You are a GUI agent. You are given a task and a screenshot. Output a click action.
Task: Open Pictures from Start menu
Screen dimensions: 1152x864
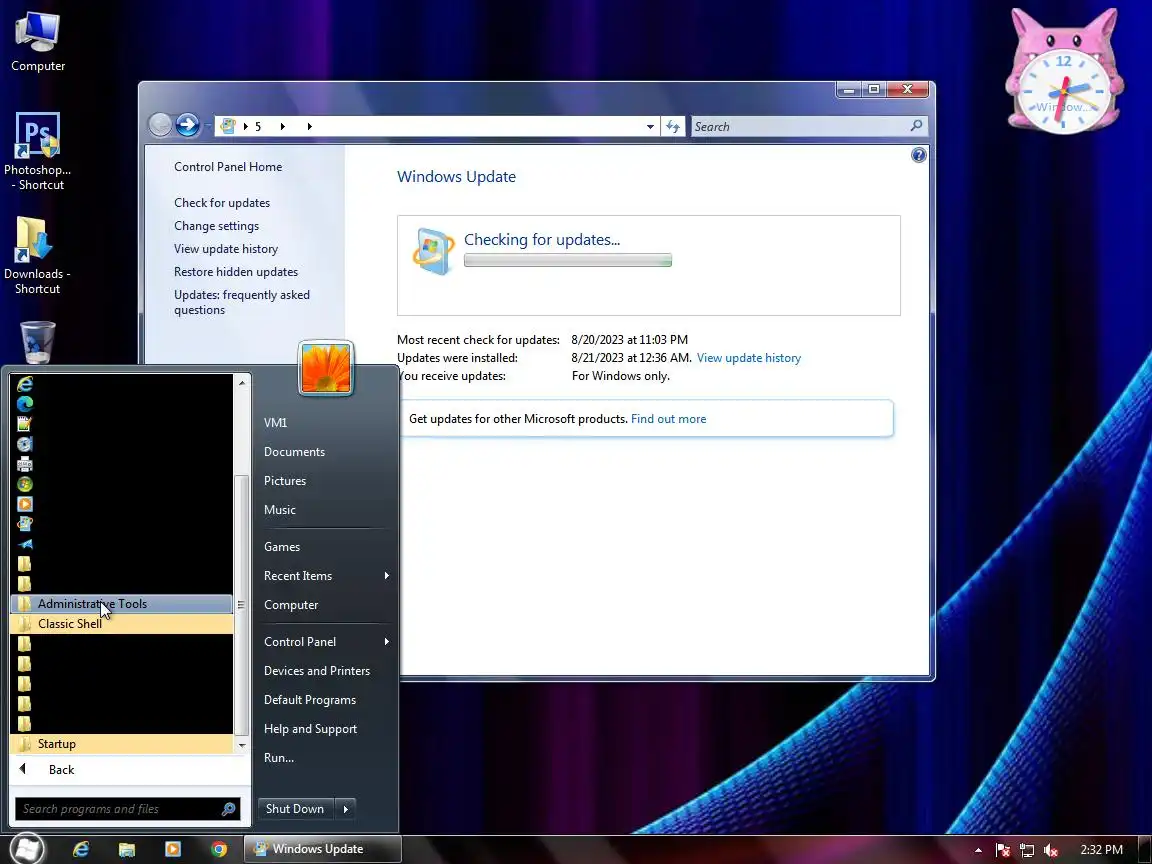point(285,480)
